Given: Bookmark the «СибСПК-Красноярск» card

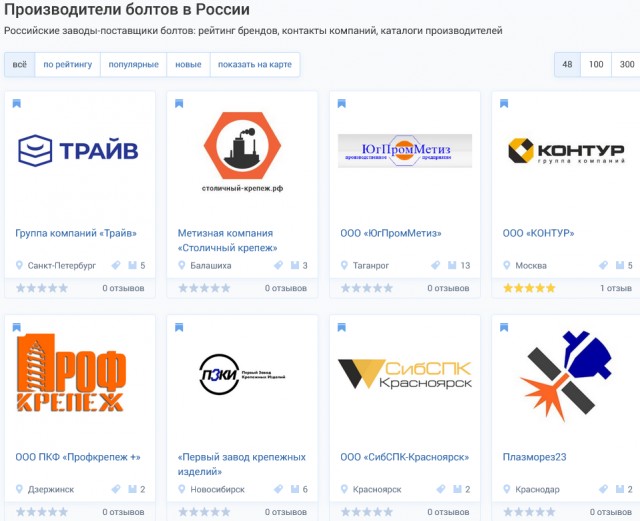Looking at the screenshot, I should [342, 327].
